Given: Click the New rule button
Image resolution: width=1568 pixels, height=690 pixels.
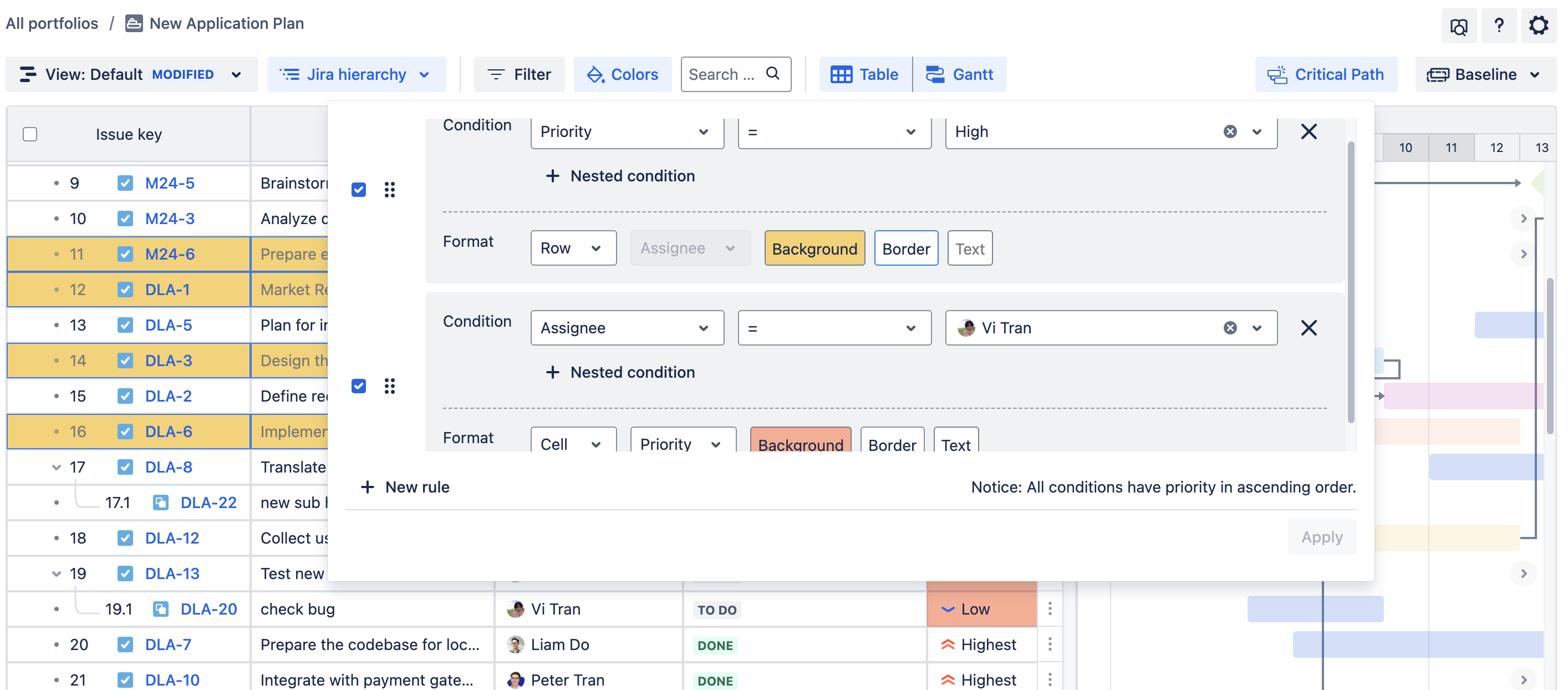Looking at the screenshot, I should coord(405,487).
